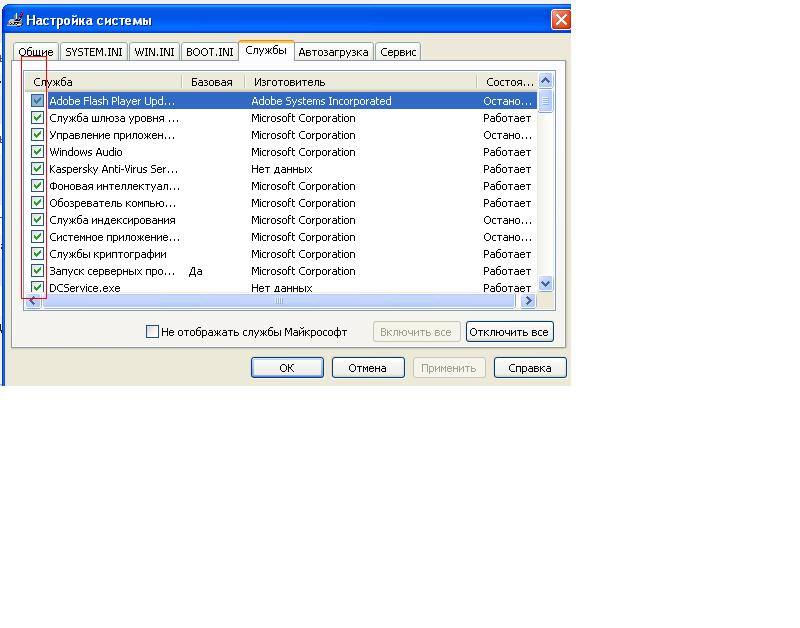Disable the Kaspersky Anti-Virus service checkbox

[x=38, y=169]
